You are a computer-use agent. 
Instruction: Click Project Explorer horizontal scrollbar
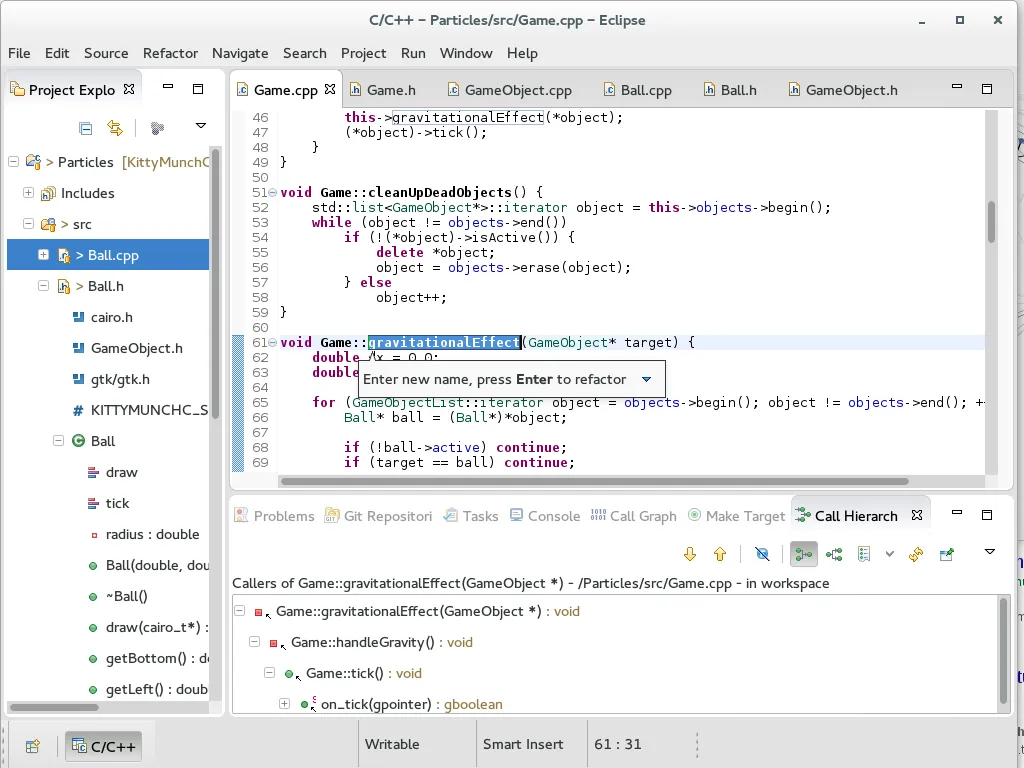point(54,707)
